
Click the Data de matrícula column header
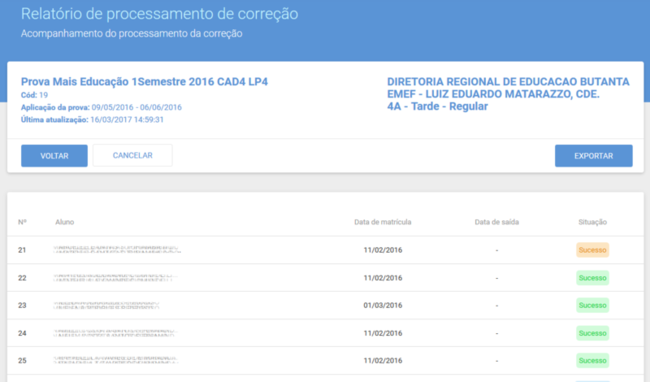pyautogui.click(x=383, y=222)
